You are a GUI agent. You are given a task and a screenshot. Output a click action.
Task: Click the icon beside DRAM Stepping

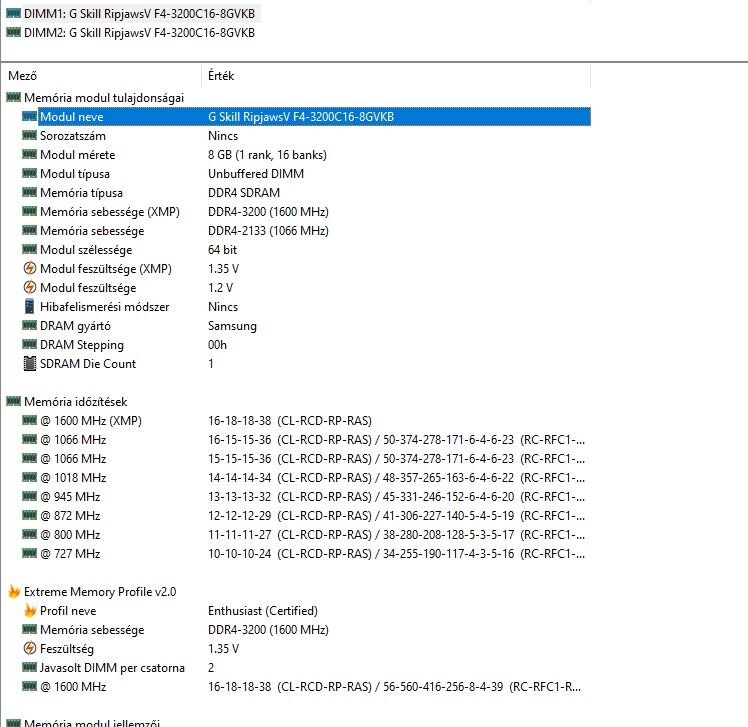click(x=30, y=344)
